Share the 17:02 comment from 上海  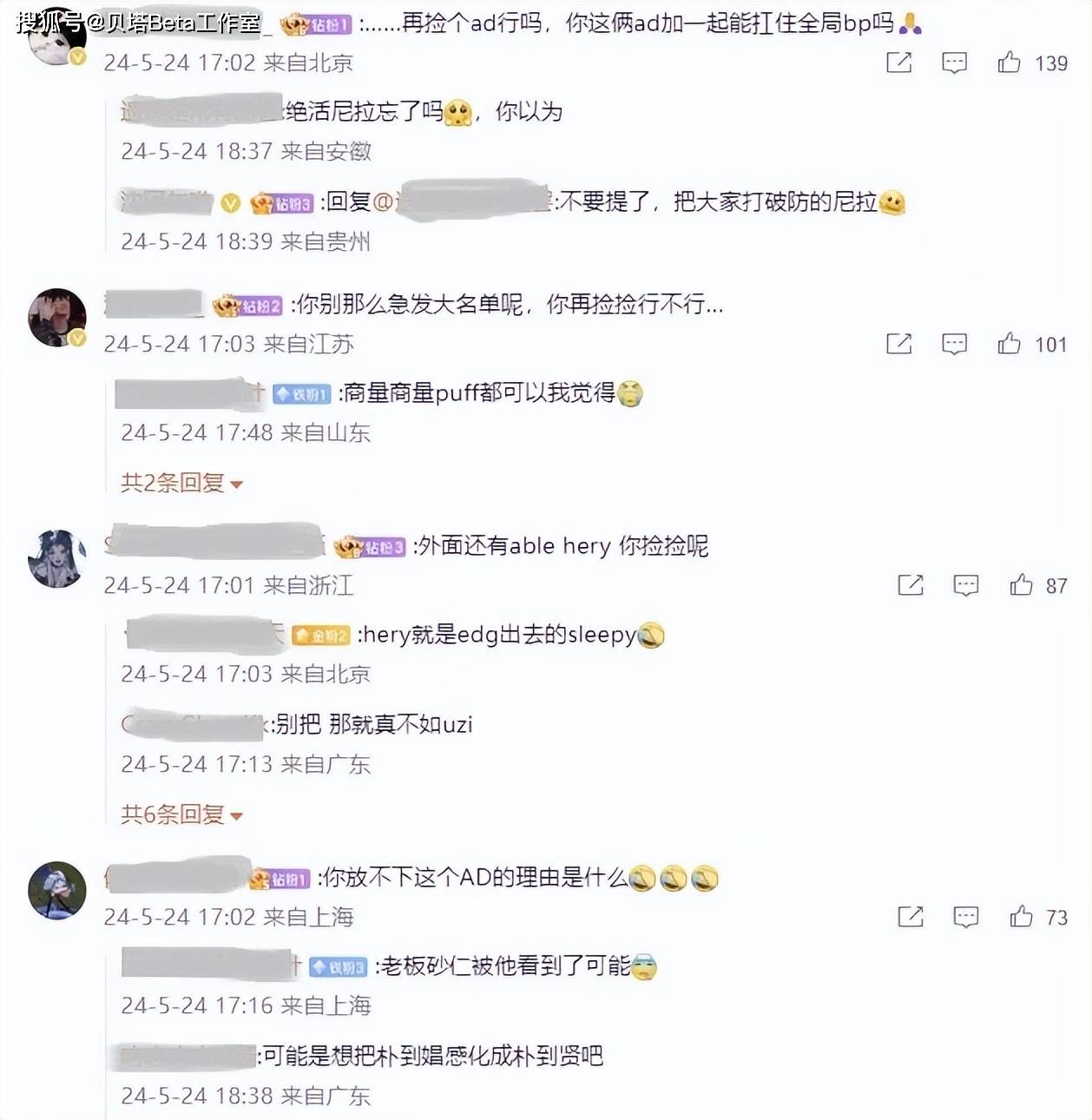coord(911,917)
